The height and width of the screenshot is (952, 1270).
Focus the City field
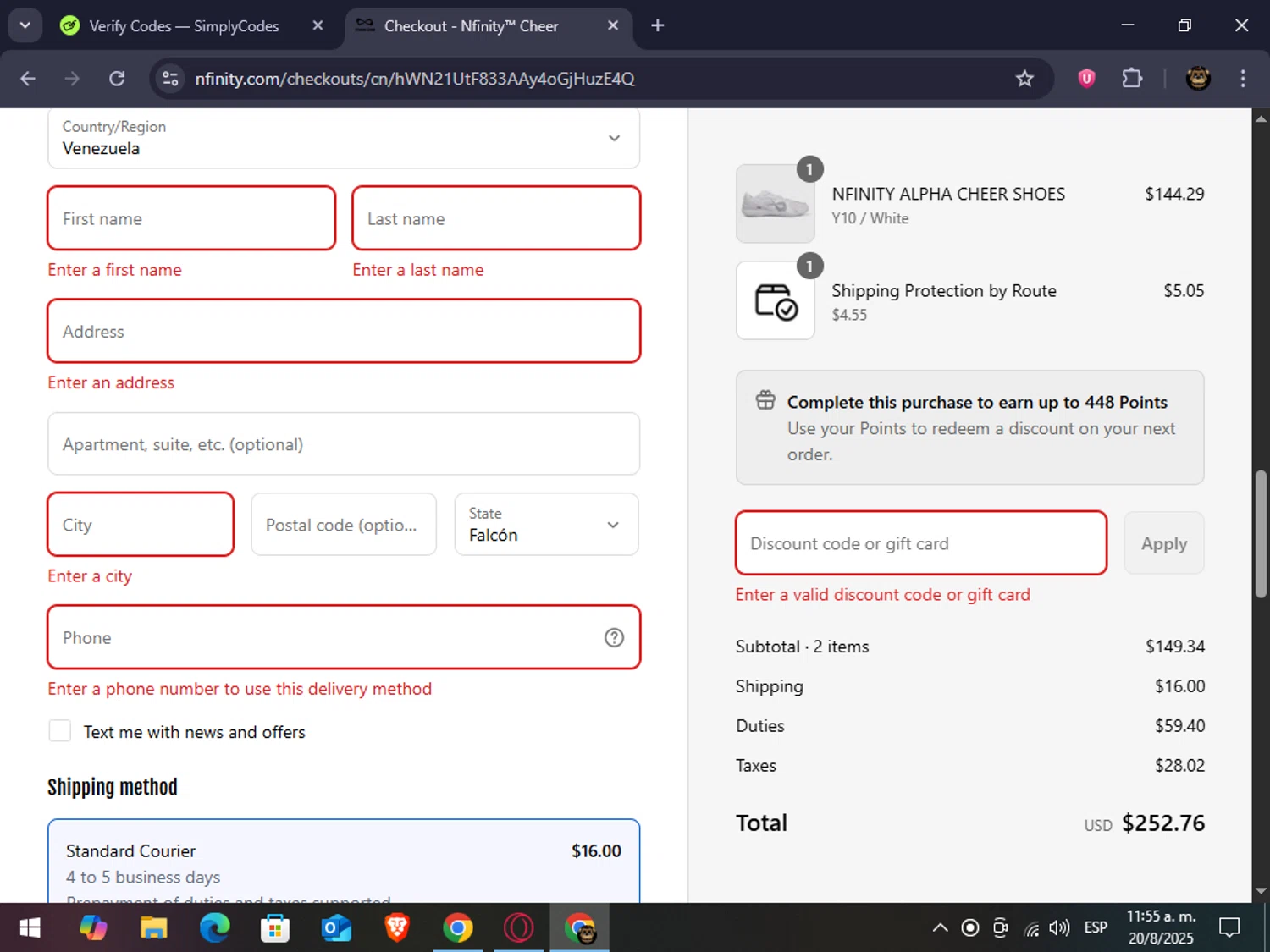[141, 525]
